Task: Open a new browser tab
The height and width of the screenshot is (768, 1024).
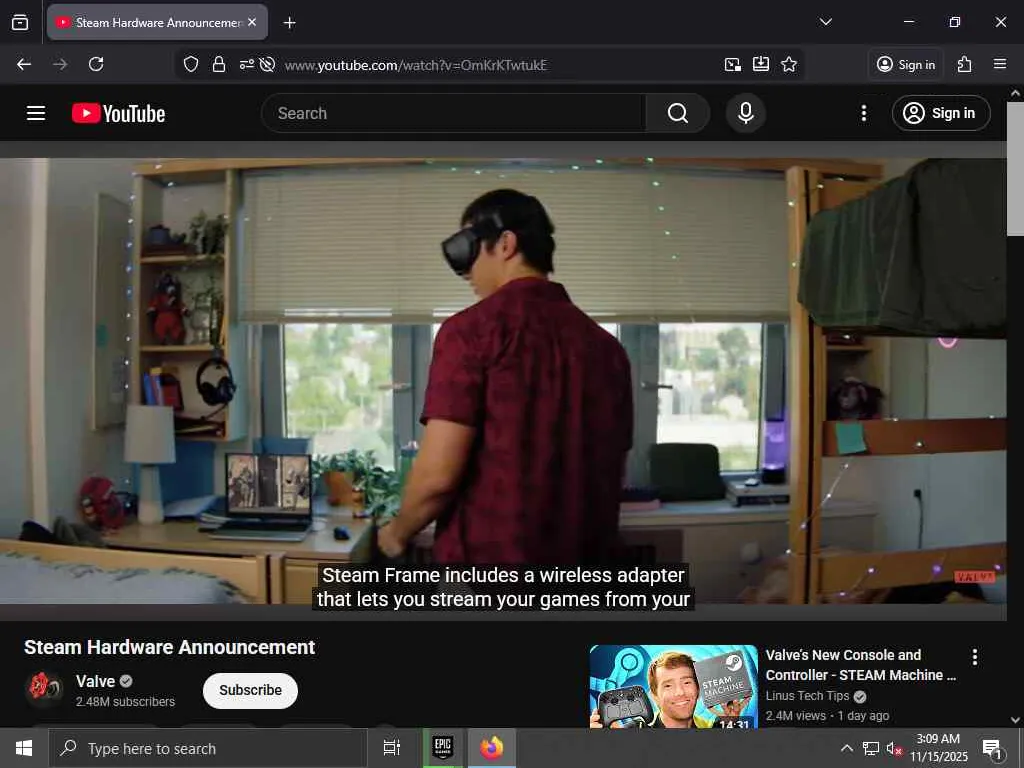Action: click(x=289, y=23)
